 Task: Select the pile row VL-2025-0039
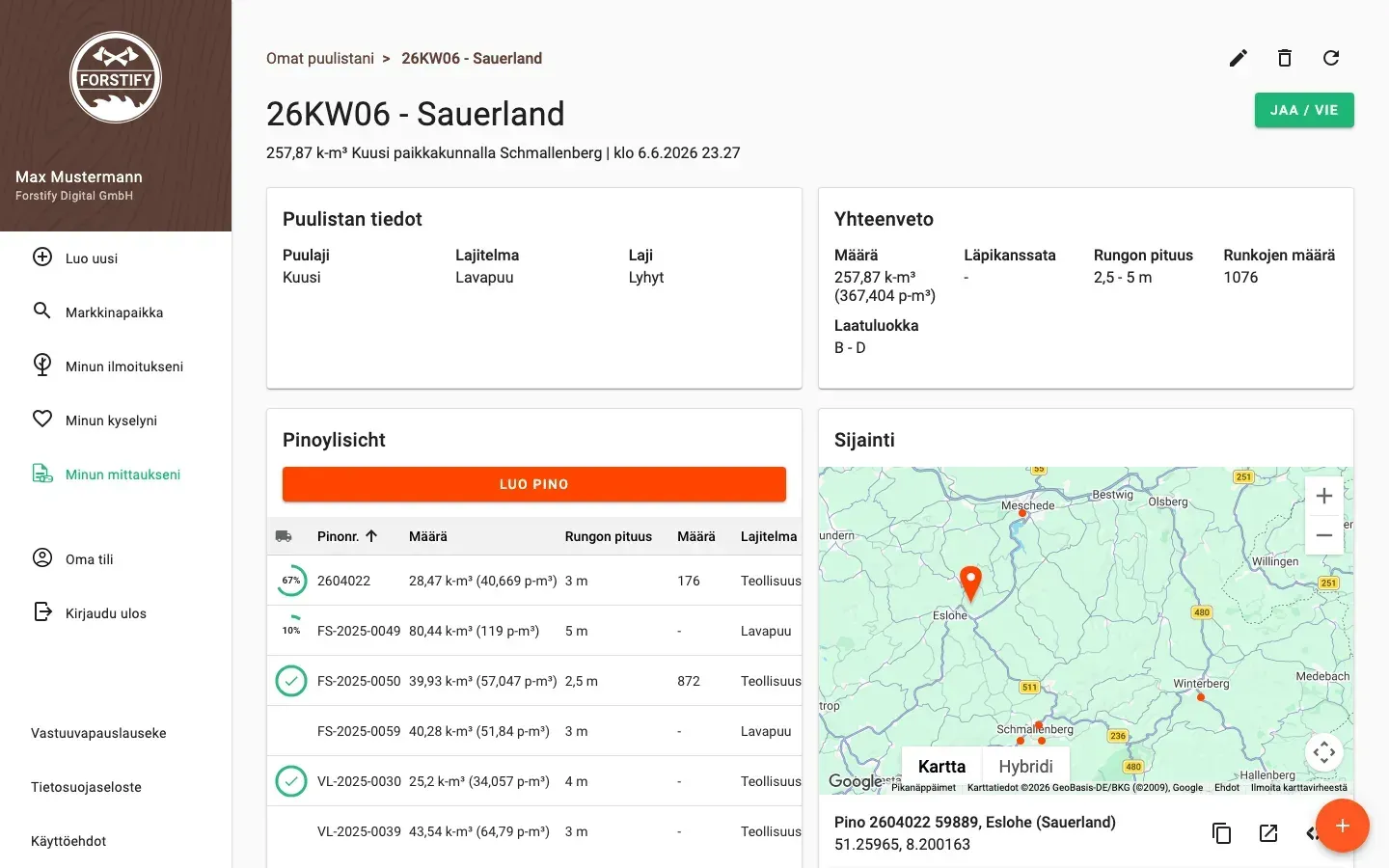(534, 831)
